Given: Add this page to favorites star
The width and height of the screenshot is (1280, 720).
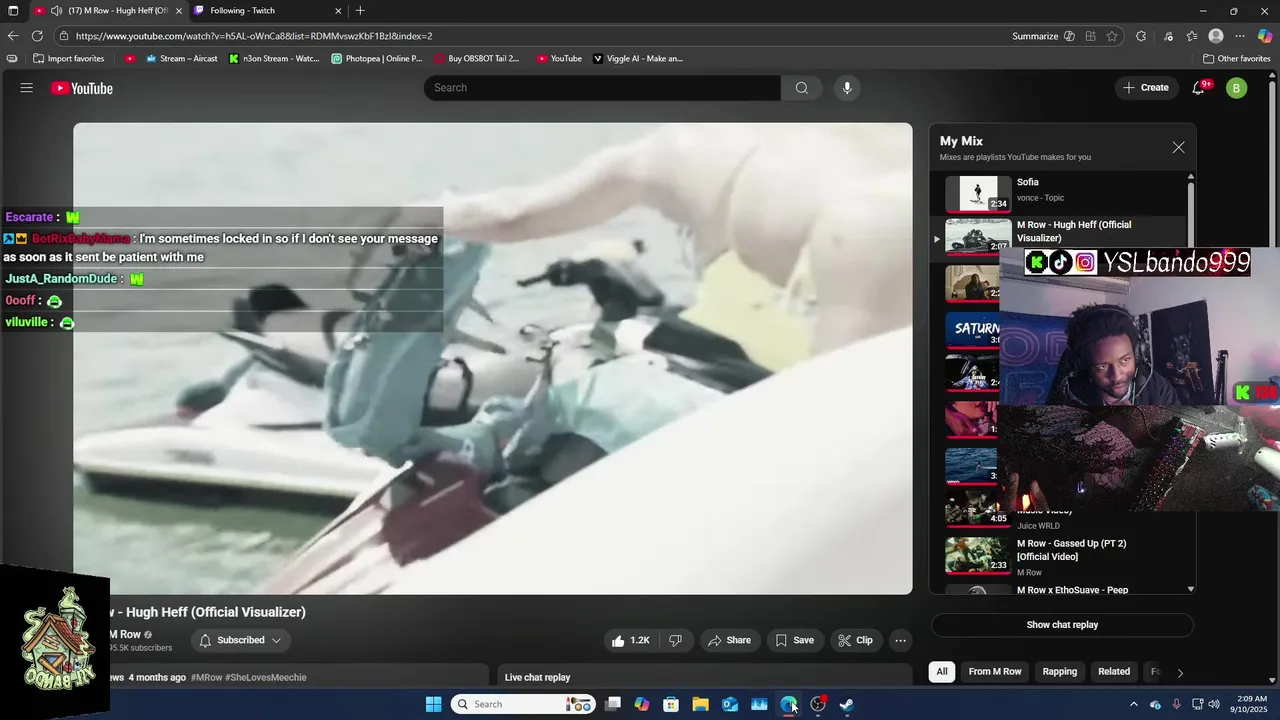Looking at the screenshot, I should [1112, 36].
